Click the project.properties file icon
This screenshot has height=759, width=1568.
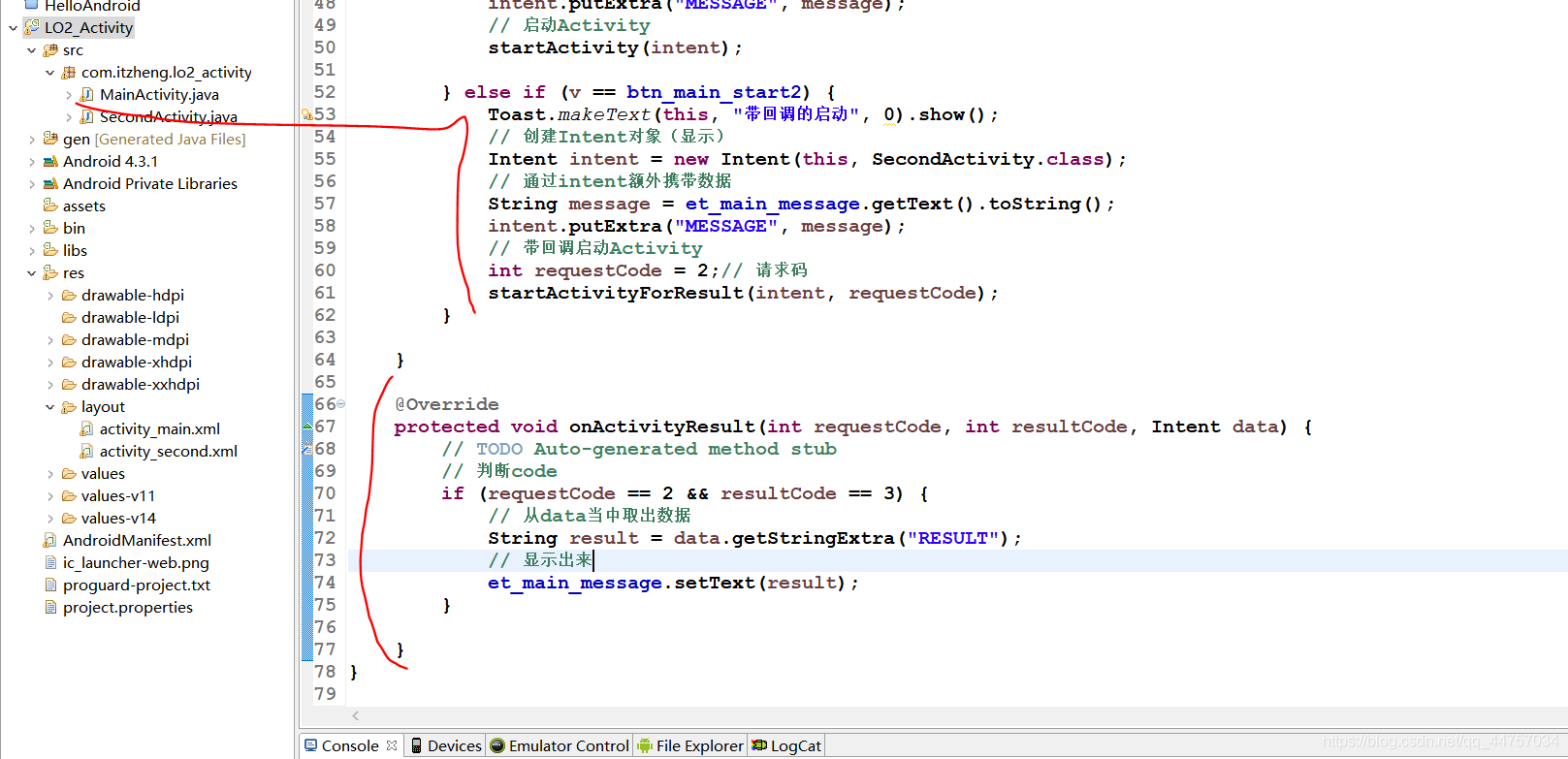50,607
